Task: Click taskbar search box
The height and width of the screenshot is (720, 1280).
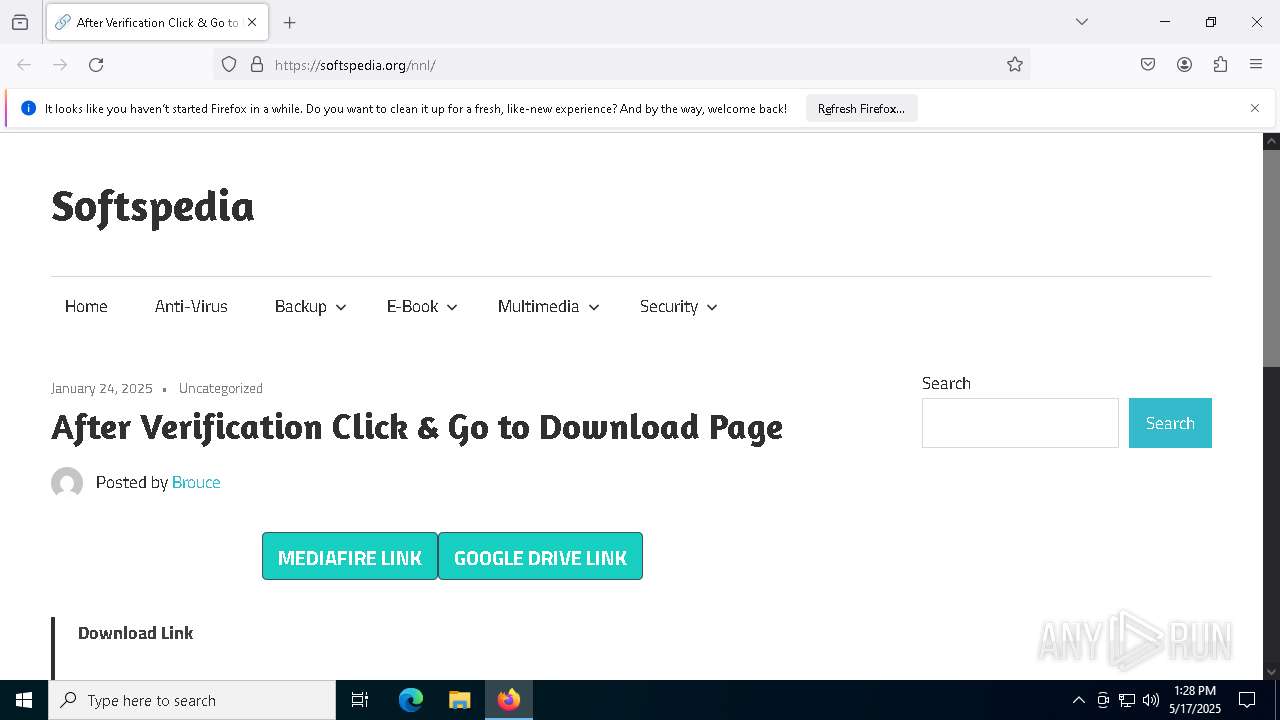Action: click(192, 700)
